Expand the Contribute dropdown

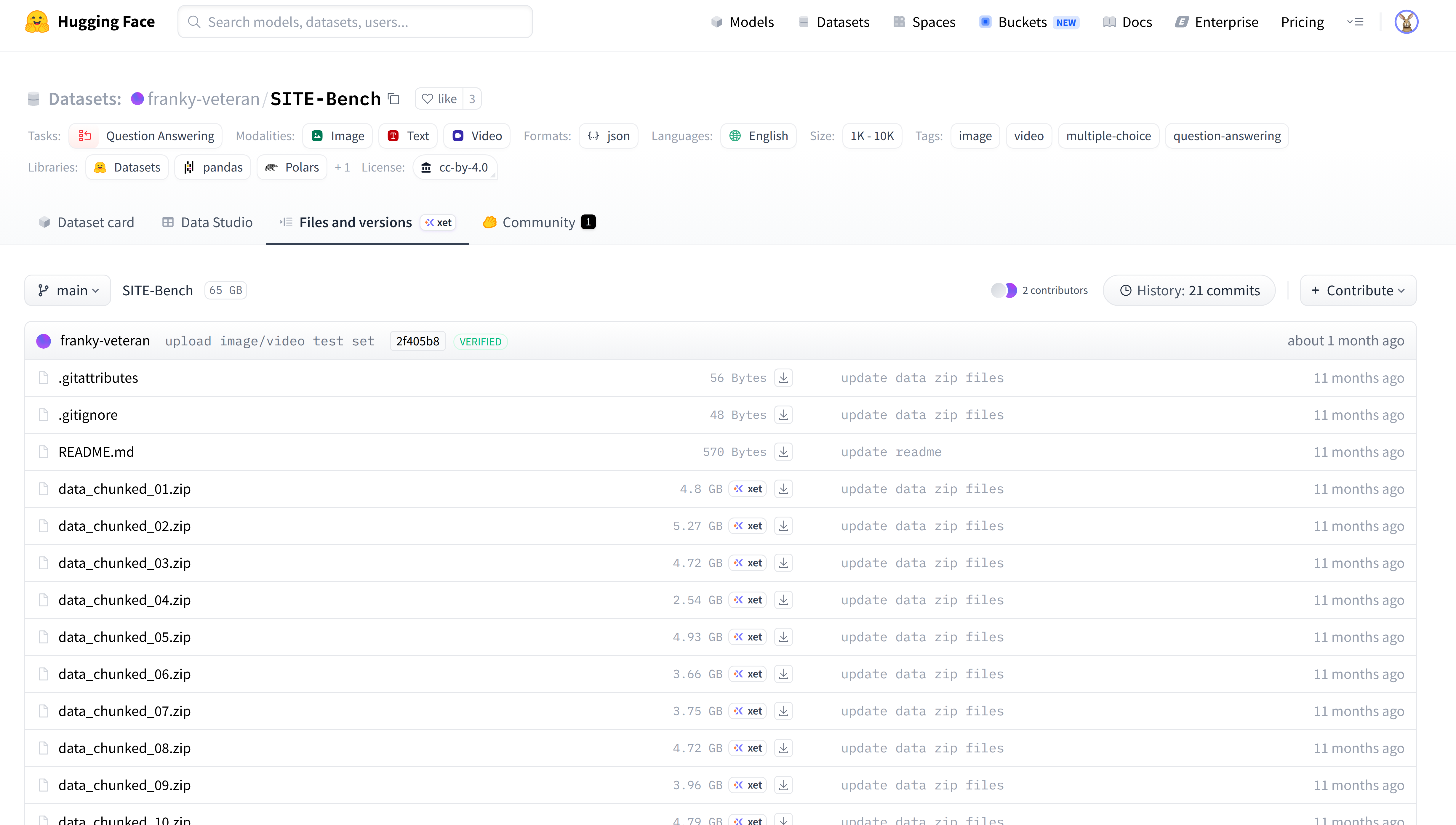tap(1358, 291)
